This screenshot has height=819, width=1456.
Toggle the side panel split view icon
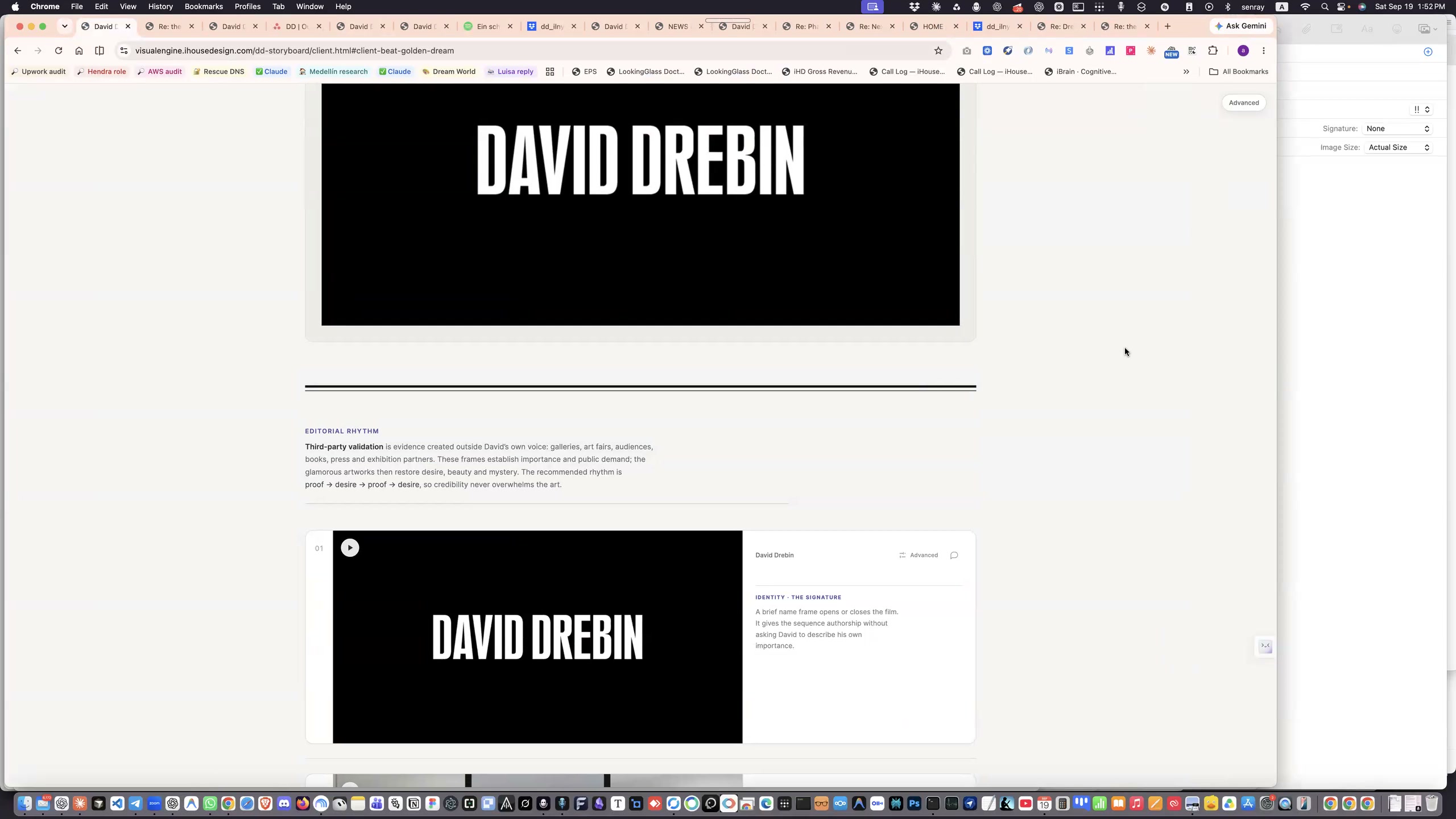[100, 51]
